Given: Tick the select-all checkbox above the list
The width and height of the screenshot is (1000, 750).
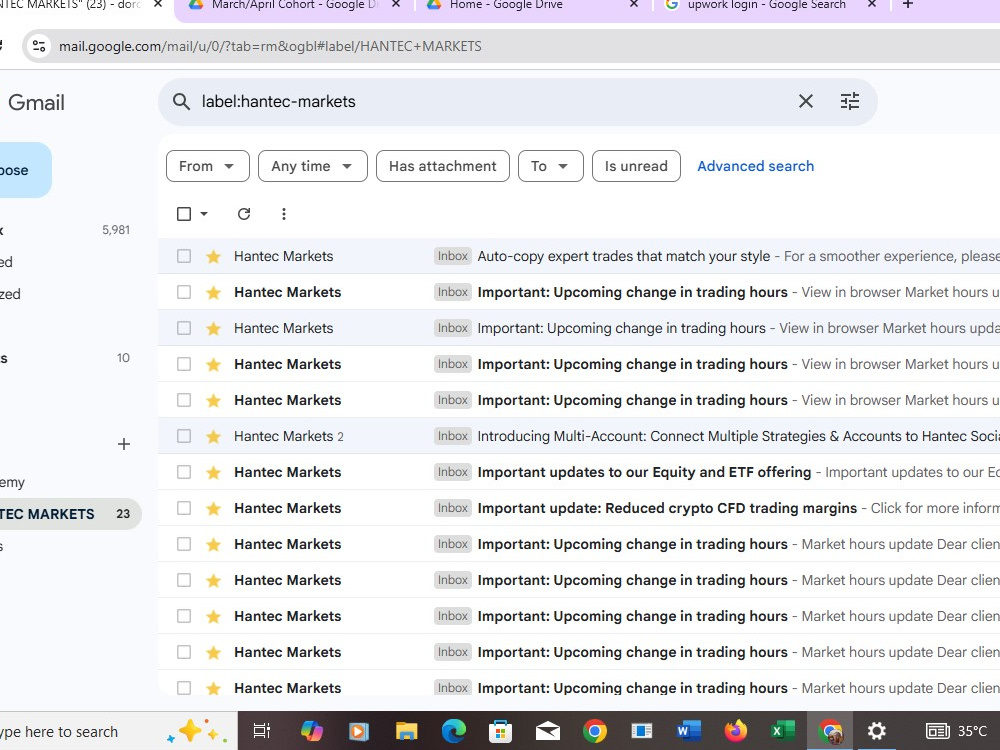Looking at the screenshot, I should click(x=184, y=214).
